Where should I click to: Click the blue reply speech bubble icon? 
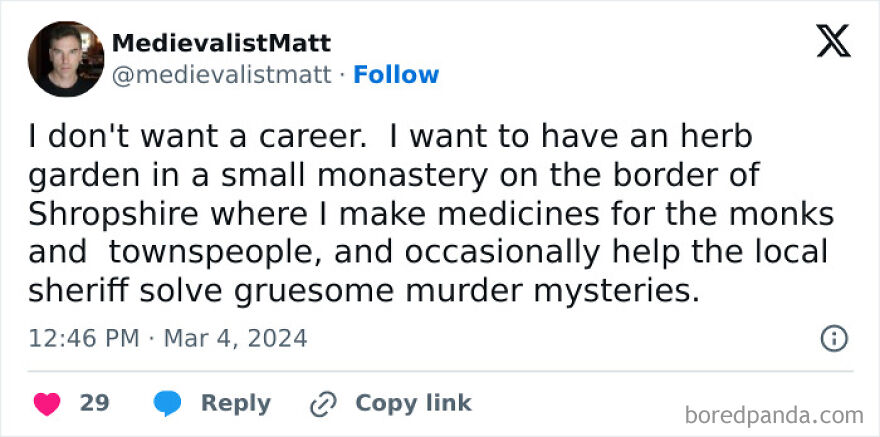click(167, 403)
